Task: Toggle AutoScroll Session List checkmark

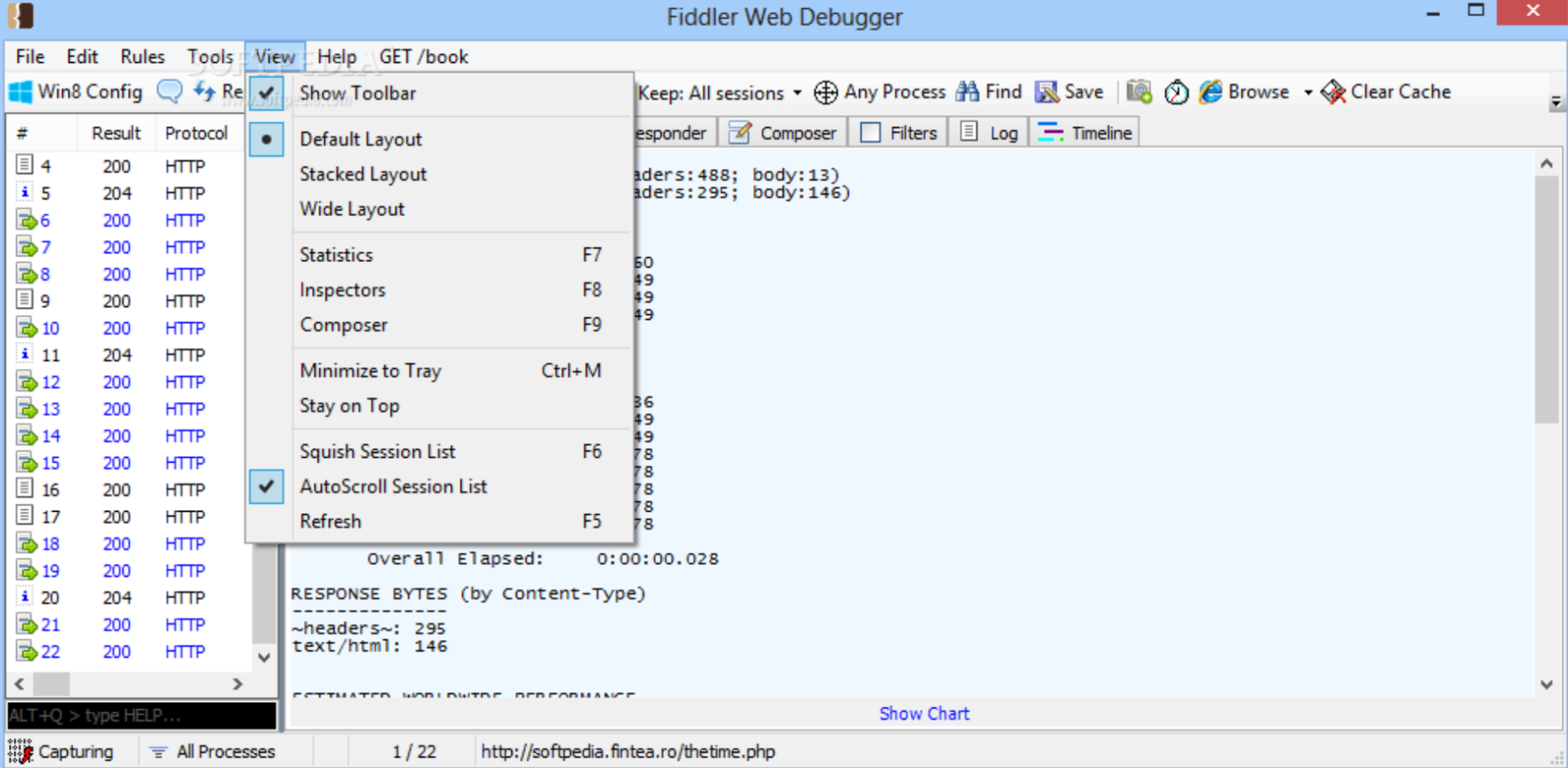Action: point(266,486)
